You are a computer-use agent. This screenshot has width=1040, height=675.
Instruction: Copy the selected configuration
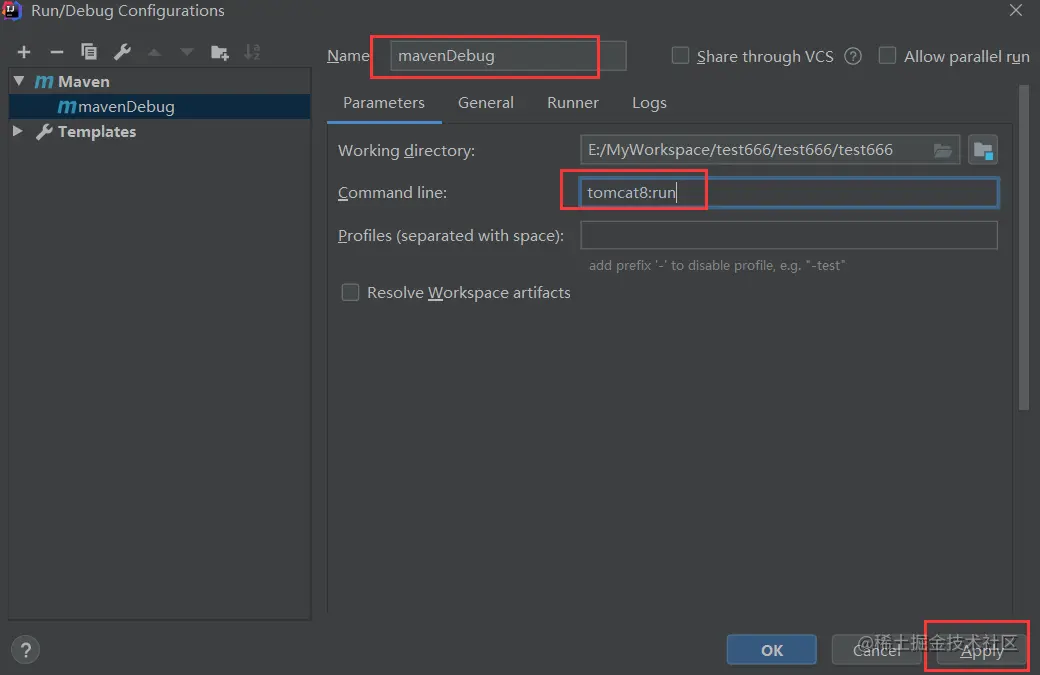tap(89, 52)
